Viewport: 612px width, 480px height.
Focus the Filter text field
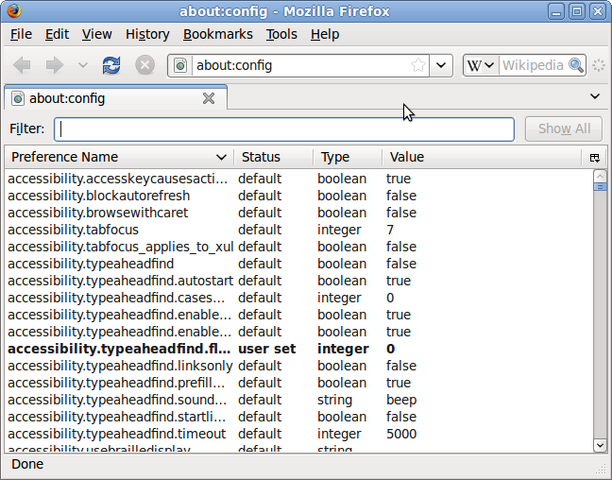coord(284,129)
